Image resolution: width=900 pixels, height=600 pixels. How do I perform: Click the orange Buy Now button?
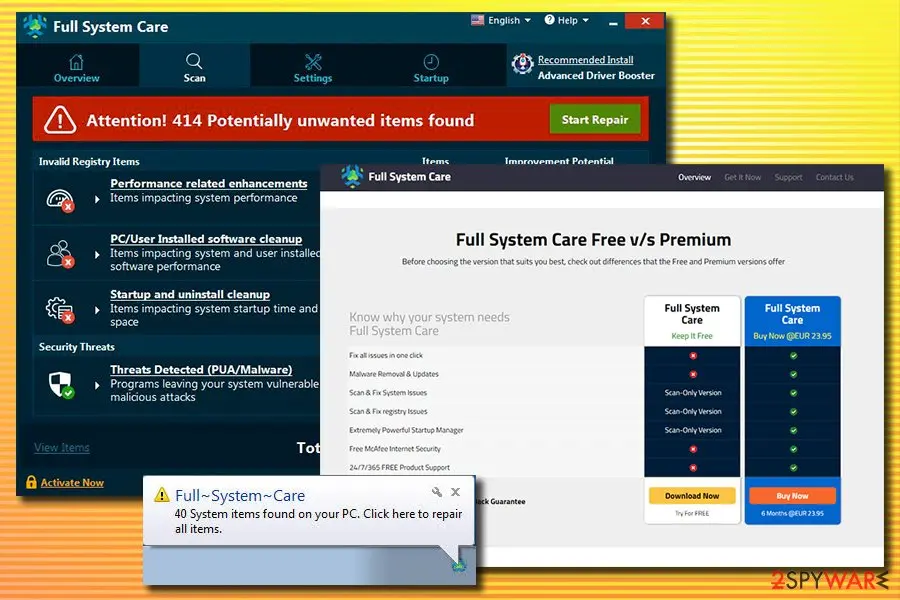pos(792,496)
